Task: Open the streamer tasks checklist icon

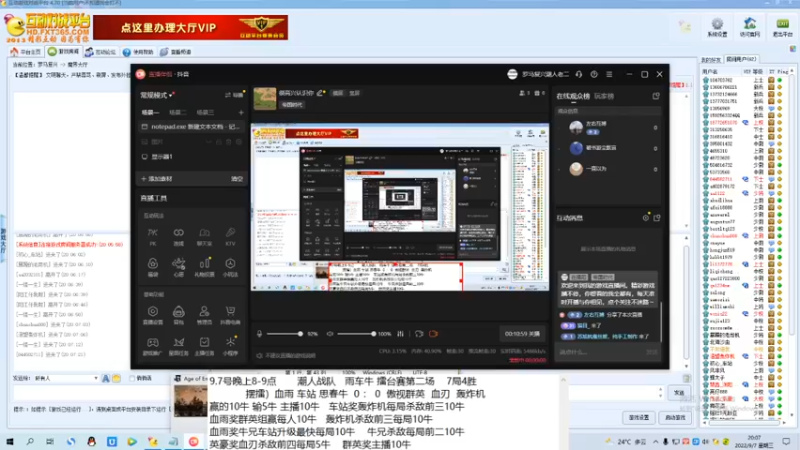Action: (204, 345)
